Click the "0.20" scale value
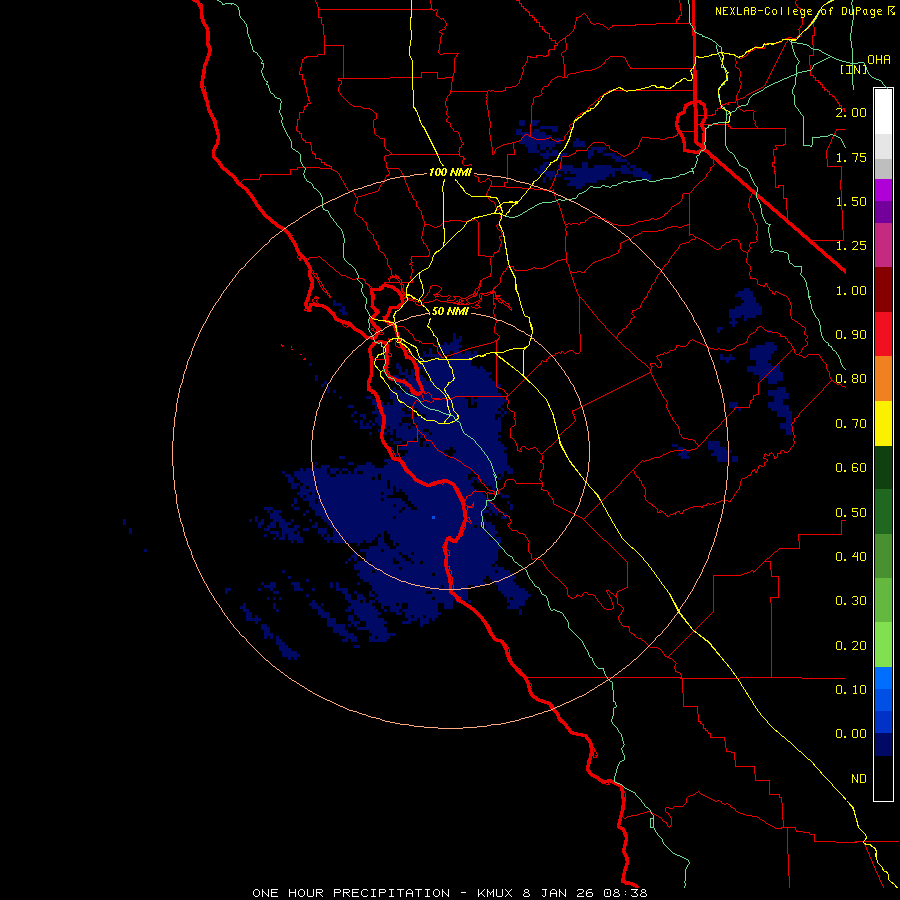This screenshot has width=900, height=900. [851, 646]
